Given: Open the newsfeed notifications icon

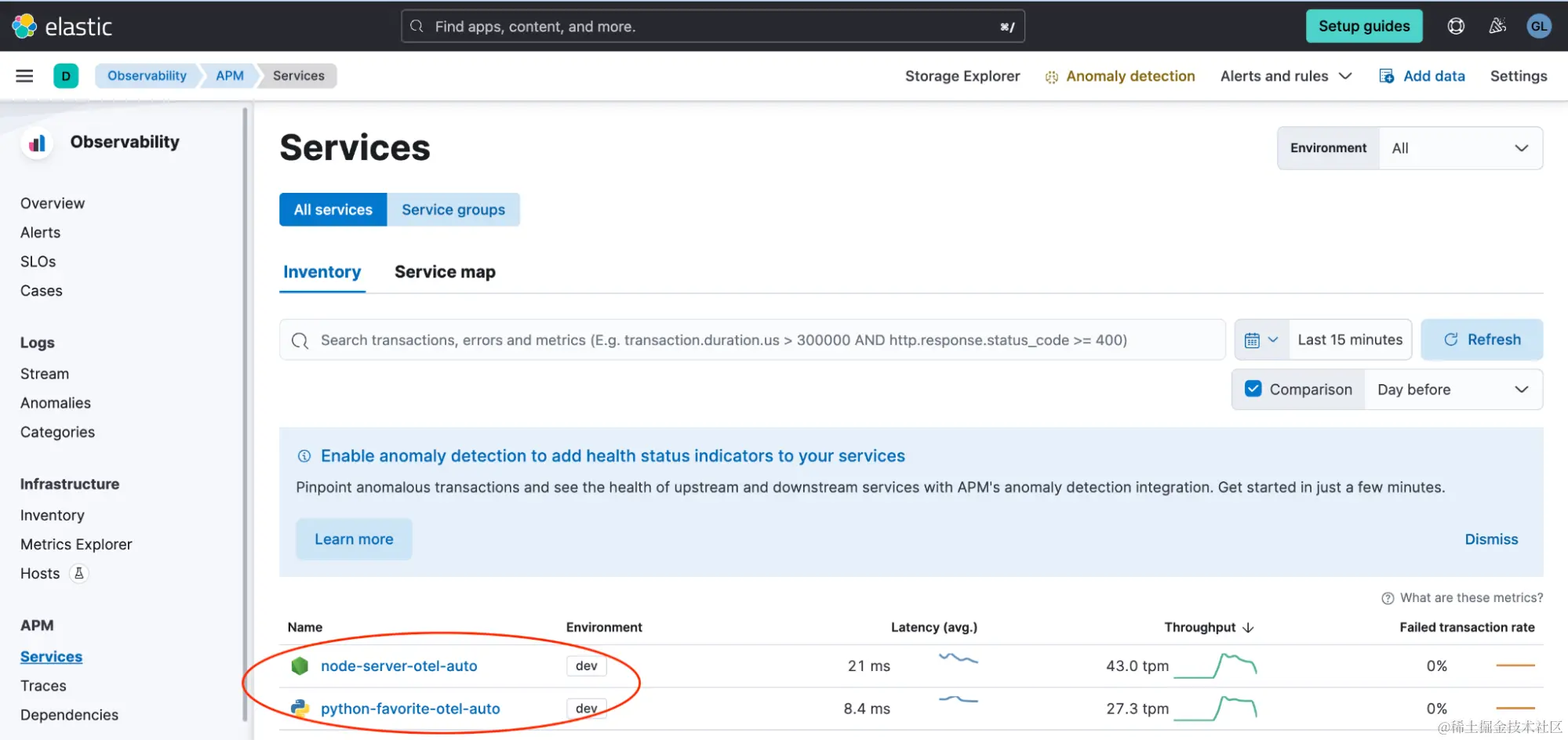Looking at the screenshot, I should [x=1497, y=27].
